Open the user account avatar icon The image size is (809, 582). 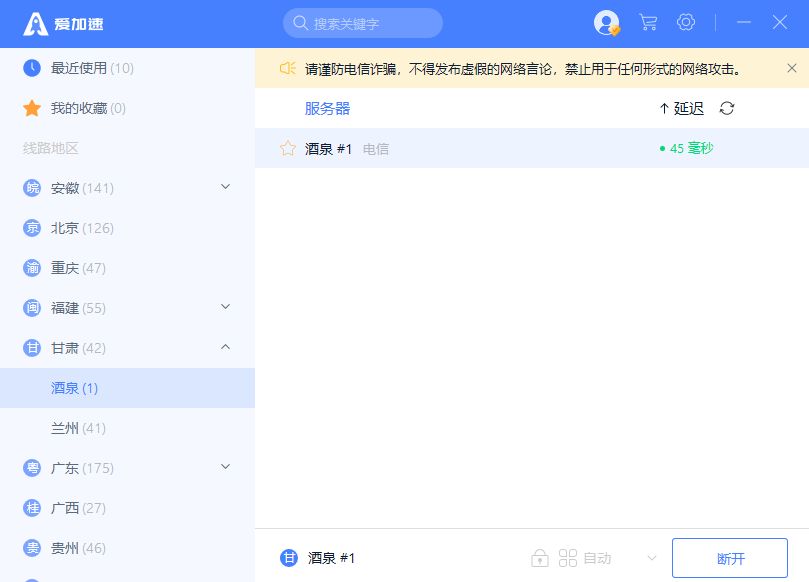coord(606,23)
